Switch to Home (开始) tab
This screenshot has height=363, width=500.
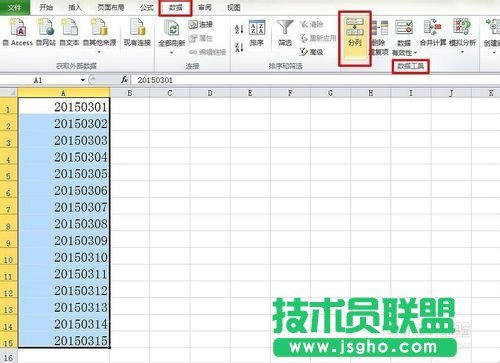click(x=46, y=7)
